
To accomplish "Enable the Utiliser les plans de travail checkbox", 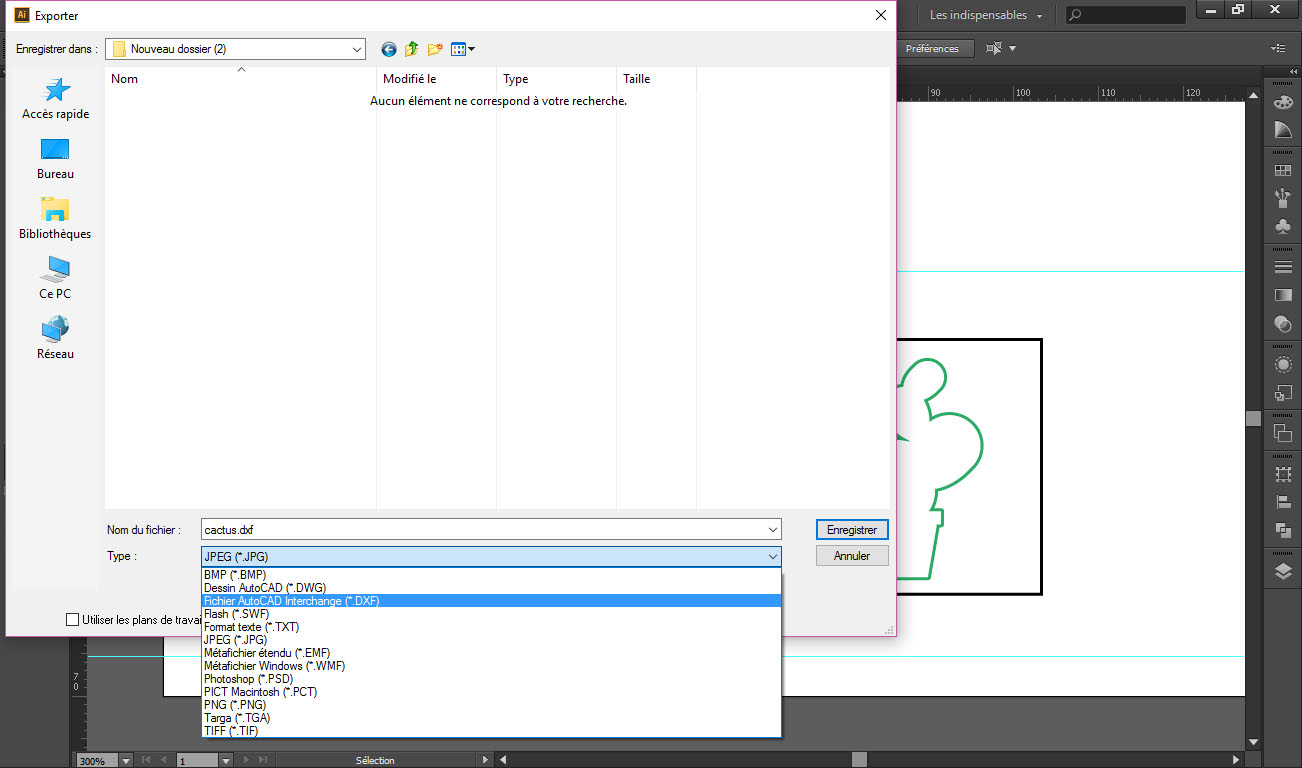I will (x=72, y=620).
